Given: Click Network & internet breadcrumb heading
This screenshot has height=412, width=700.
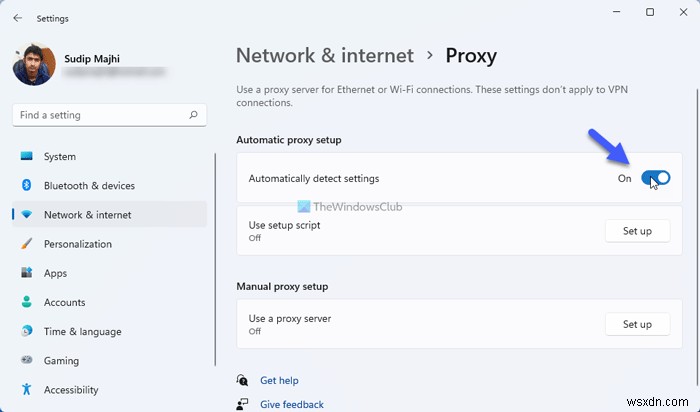Looking at the screenshot, I should (324, 55).
